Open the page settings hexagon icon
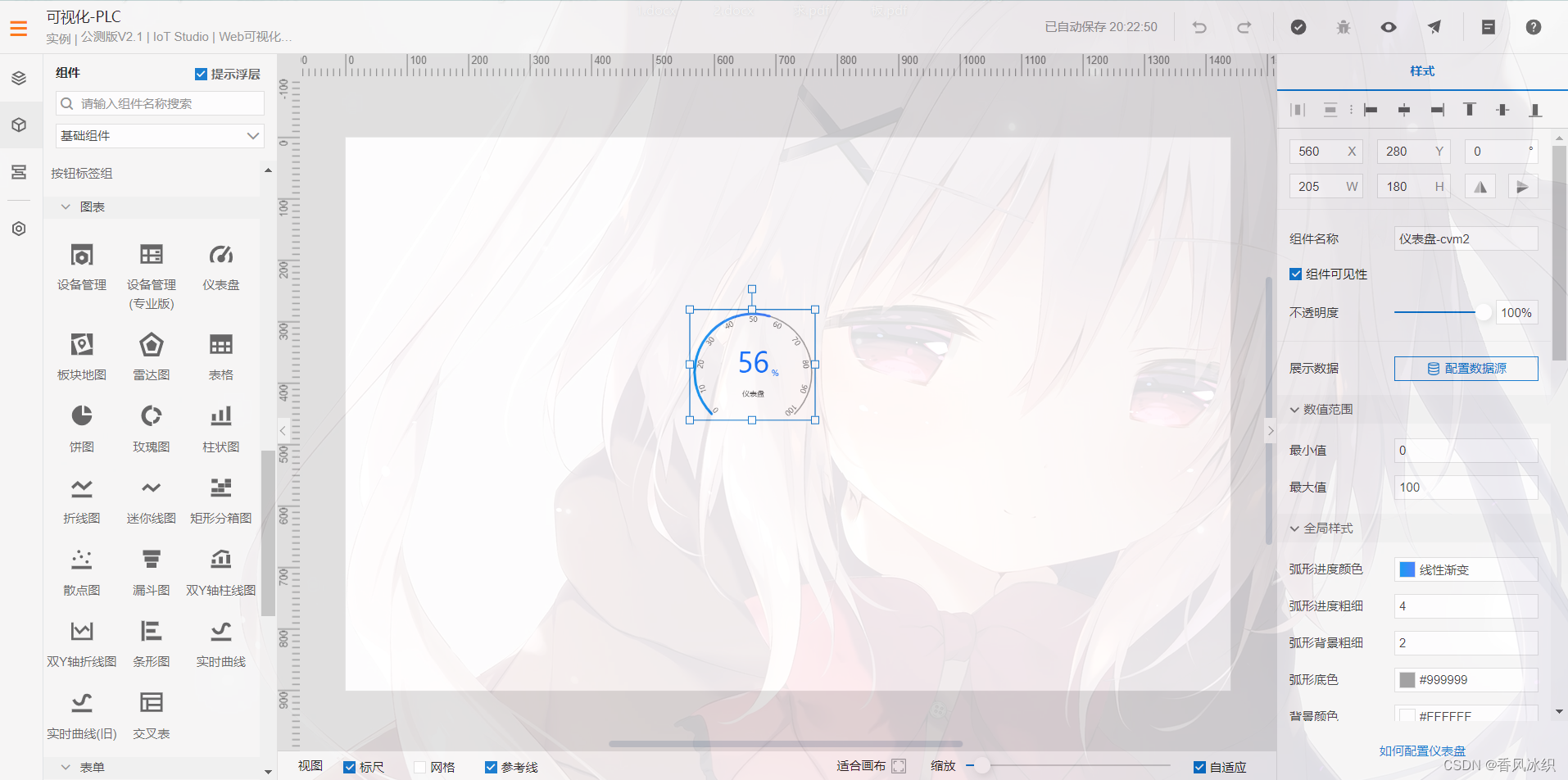 coord(19,229)
